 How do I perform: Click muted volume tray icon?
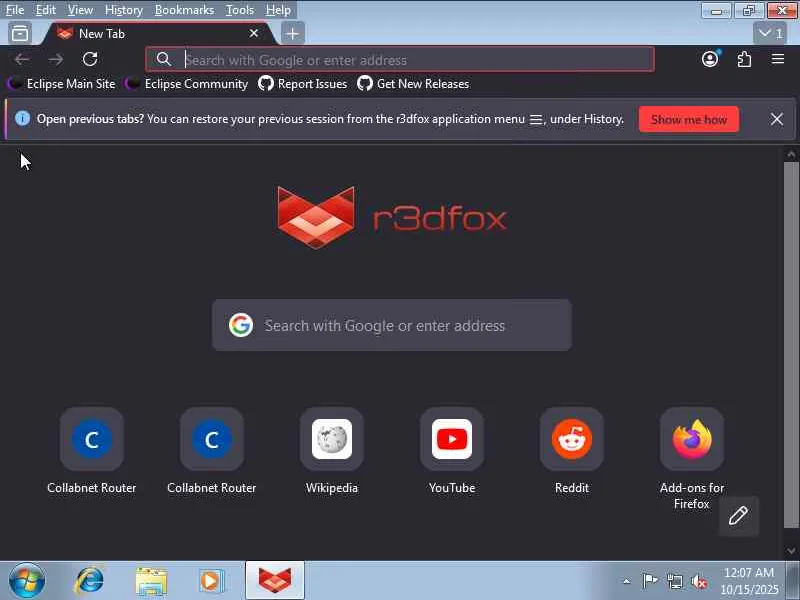tap(699, 581)
